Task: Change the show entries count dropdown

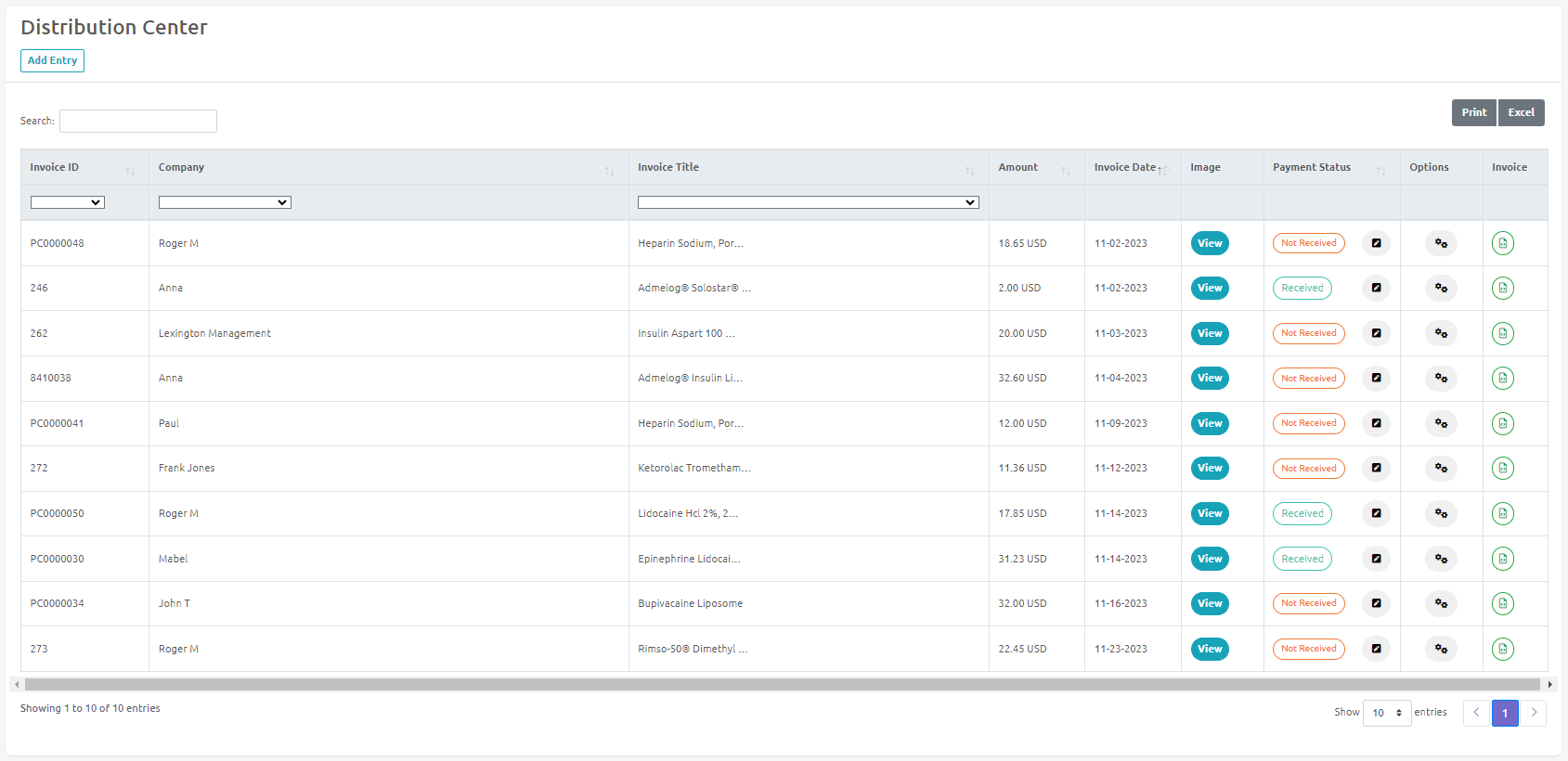Action: pos(1387,713)
